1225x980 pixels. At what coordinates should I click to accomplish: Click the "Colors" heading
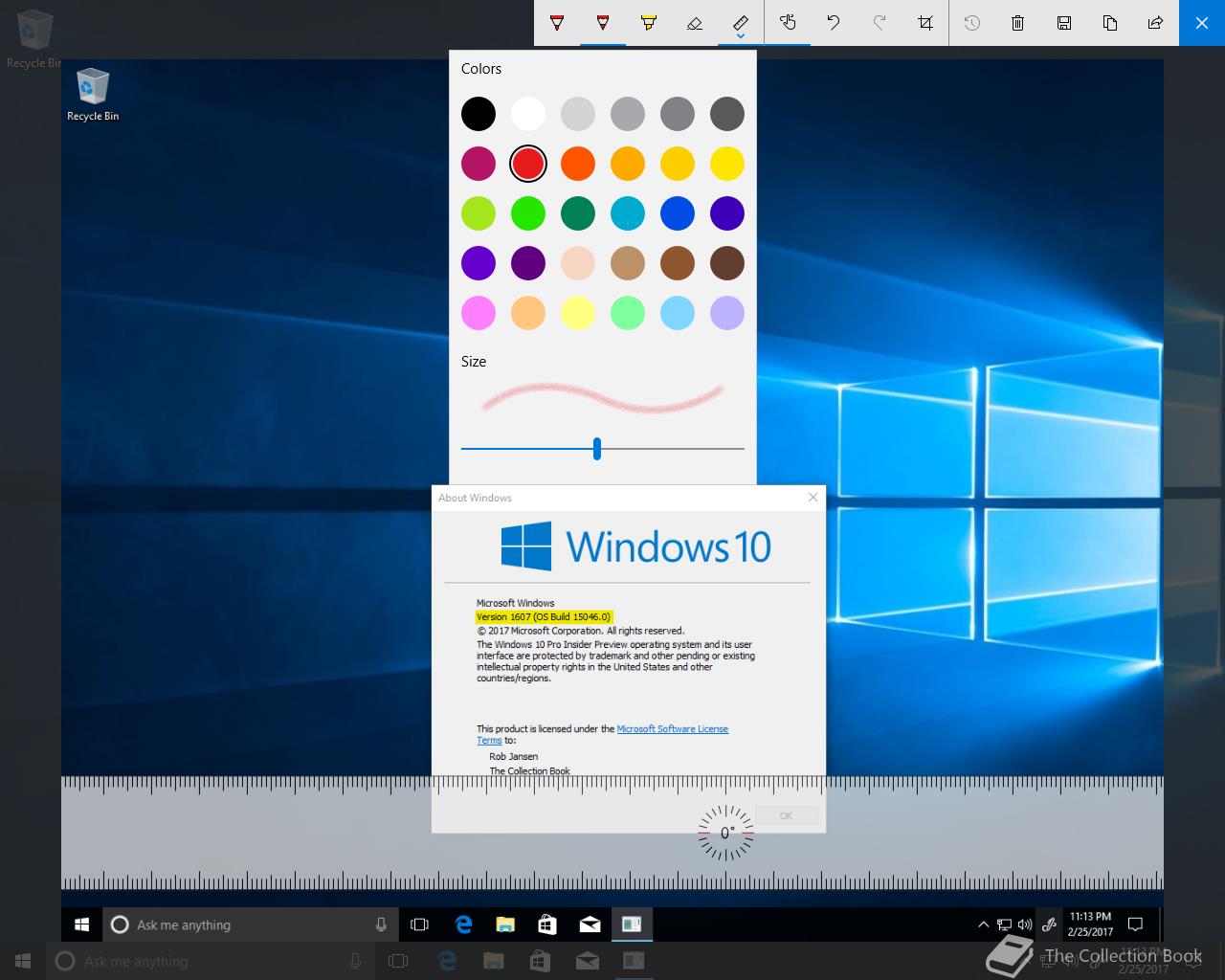pyautogui.click(x=481, y=69)
